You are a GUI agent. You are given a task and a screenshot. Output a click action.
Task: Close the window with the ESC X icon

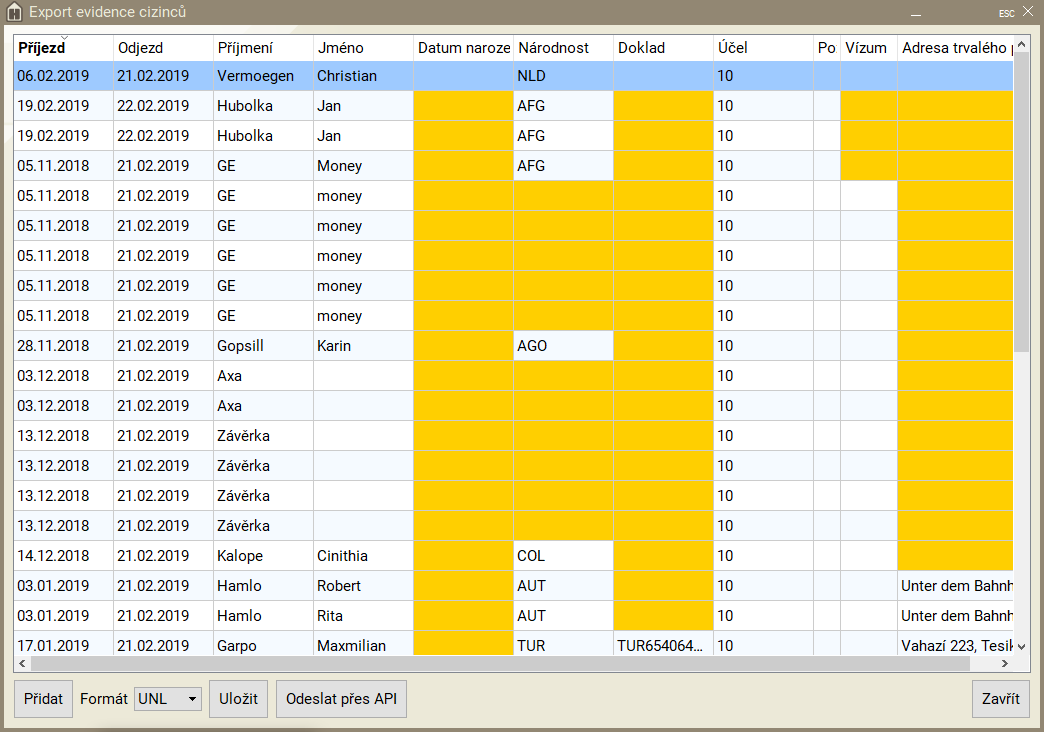1027,12
